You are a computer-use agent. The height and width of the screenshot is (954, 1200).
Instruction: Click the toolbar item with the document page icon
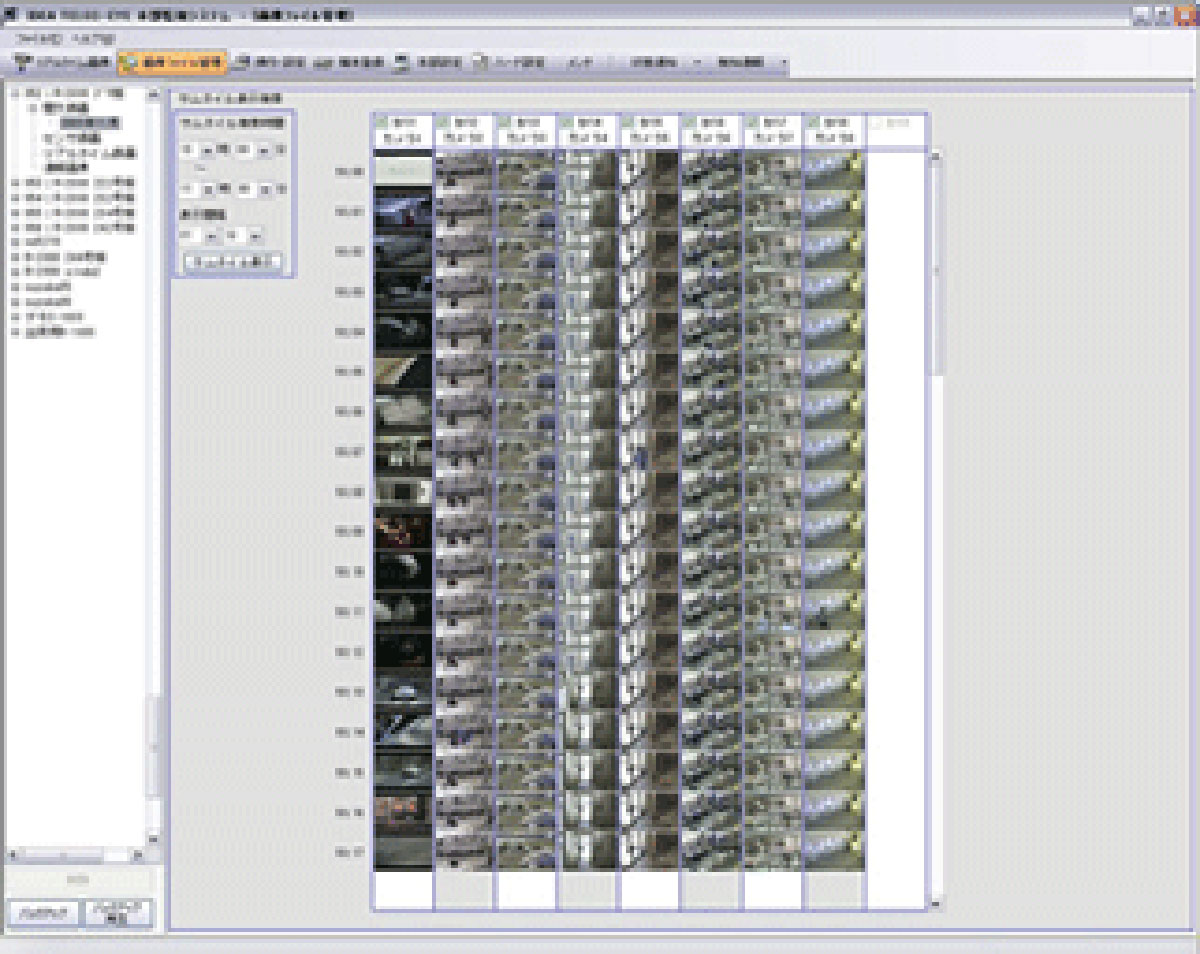[509, 62]
